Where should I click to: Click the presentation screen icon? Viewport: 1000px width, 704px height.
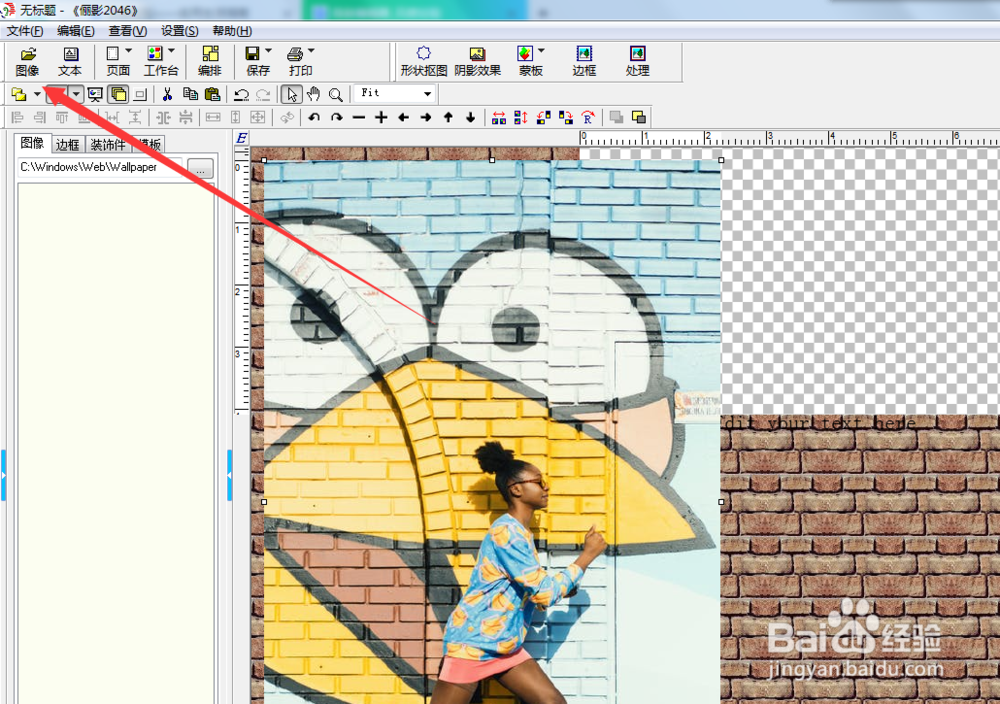95,94
